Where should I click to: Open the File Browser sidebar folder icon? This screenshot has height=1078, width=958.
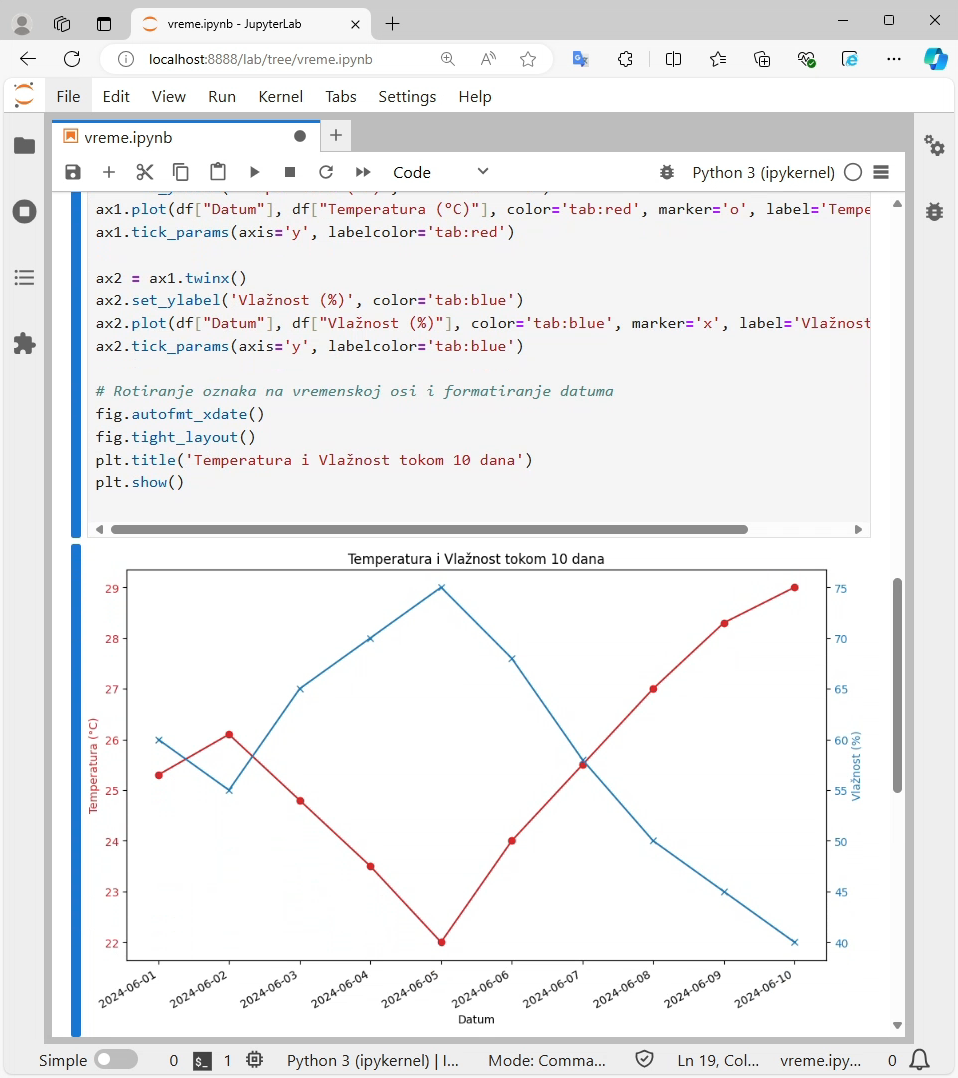click(x=25, y=146)
